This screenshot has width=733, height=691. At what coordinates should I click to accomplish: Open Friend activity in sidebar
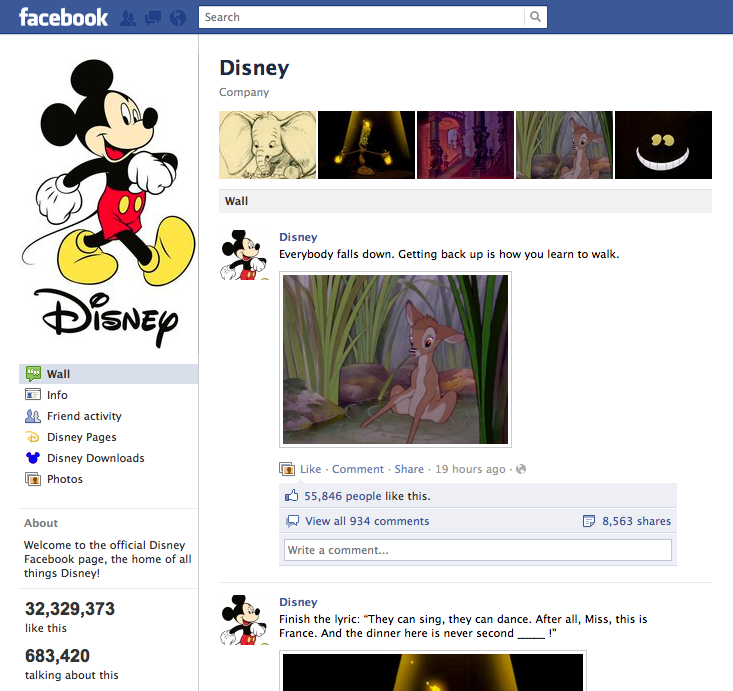(x=108, y=416)
